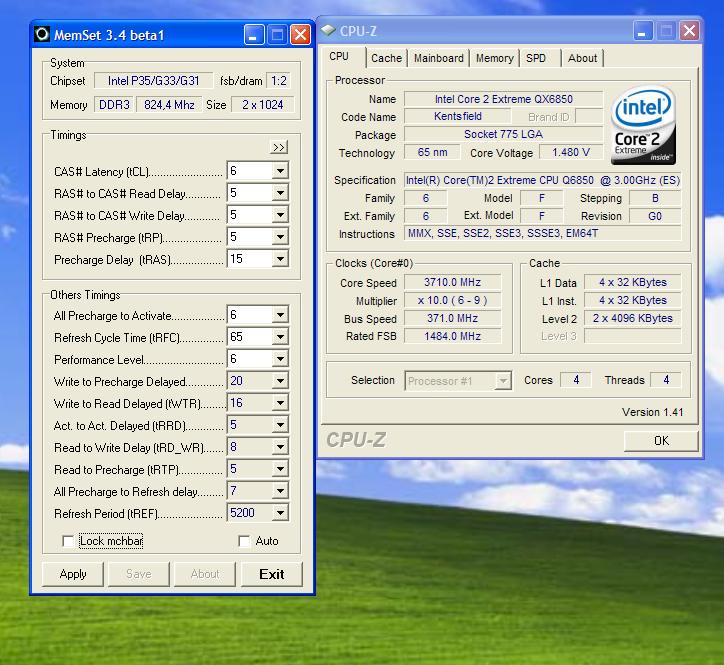Open the Mainboard tab
This screenshot has width=724, height=665.
point(439,58)
